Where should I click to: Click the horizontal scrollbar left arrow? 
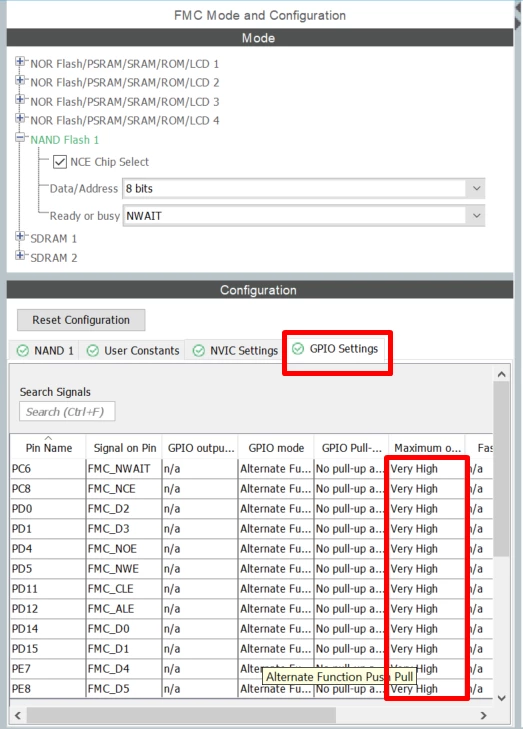[18, 716]
